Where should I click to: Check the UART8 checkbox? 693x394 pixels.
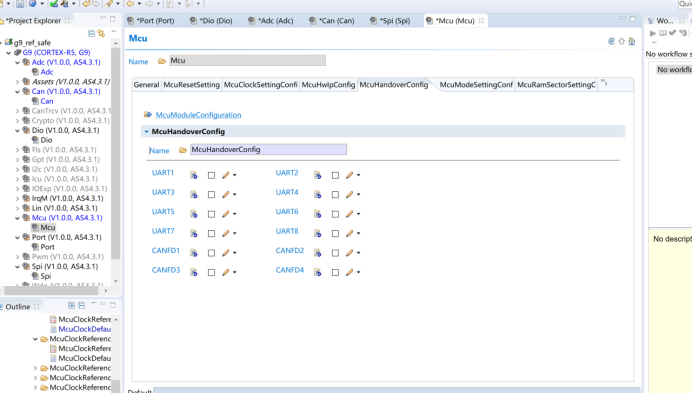(x=335, y=234)
